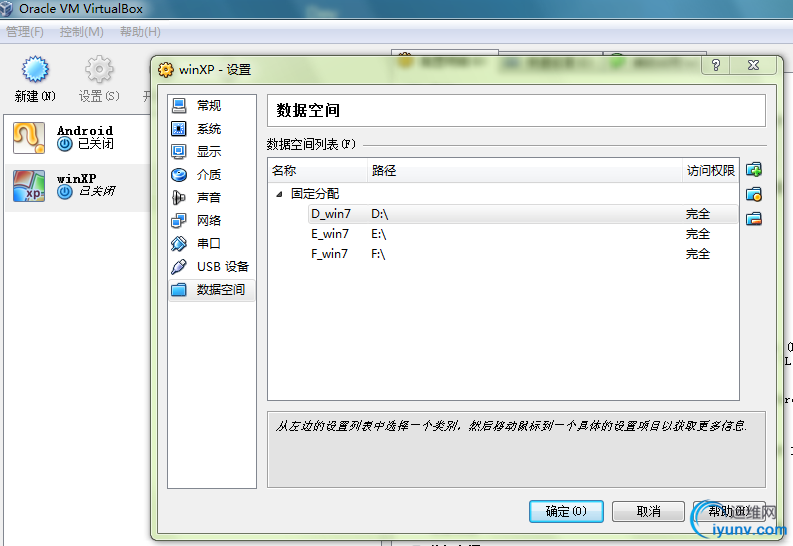Select the 数据空间 shared folders category
The image size is (793, 546).
(x=211, y=290)
